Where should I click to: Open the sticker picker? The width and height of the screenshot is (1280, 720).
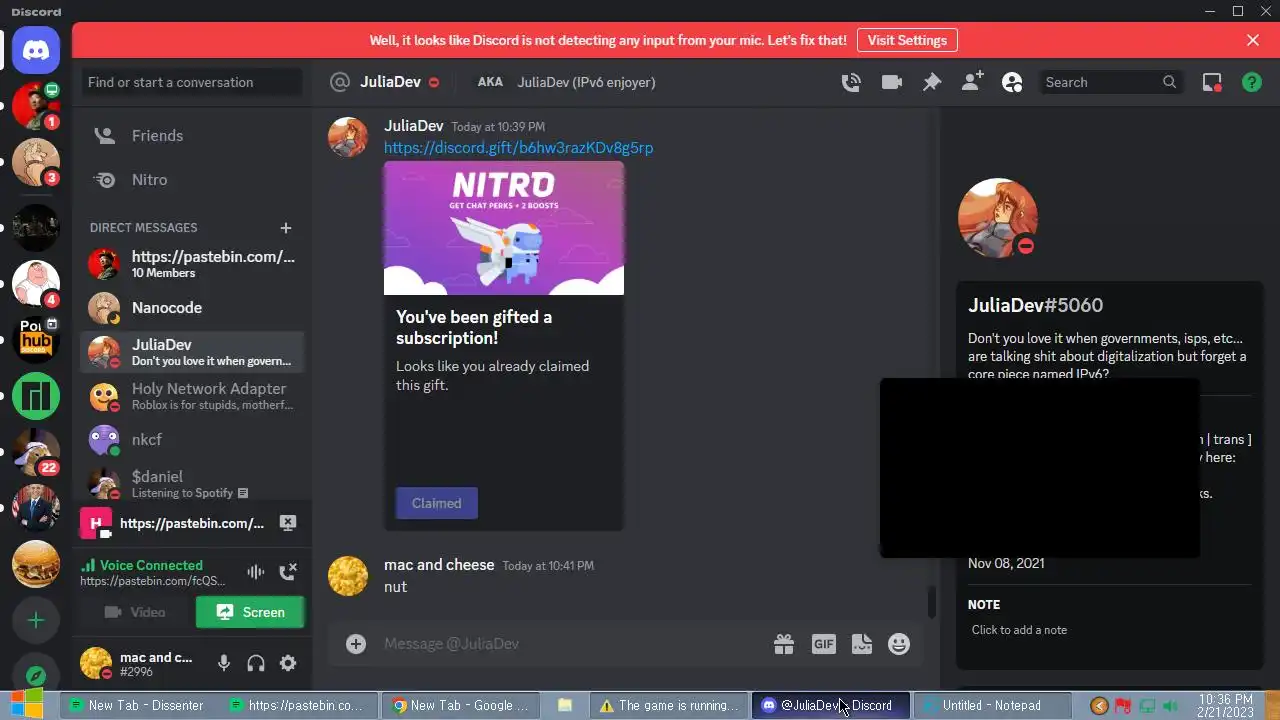pos(862,645)
